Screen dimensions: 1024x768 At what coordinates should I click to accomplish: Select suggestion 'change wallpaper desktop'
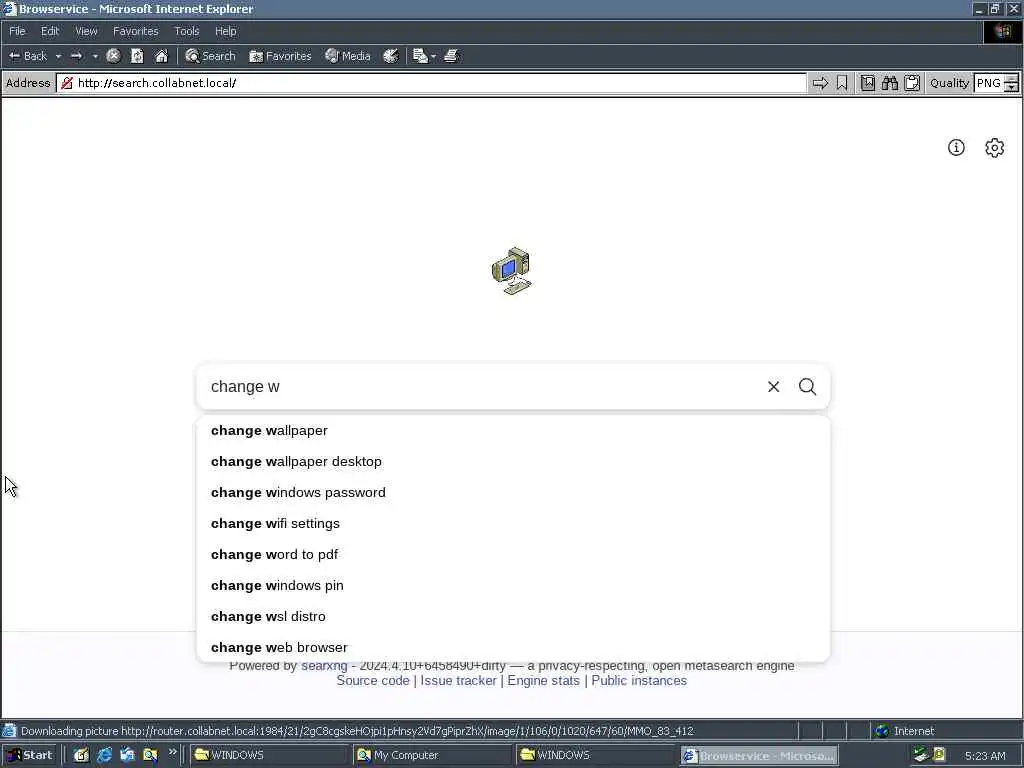click(x=513, y=461)
